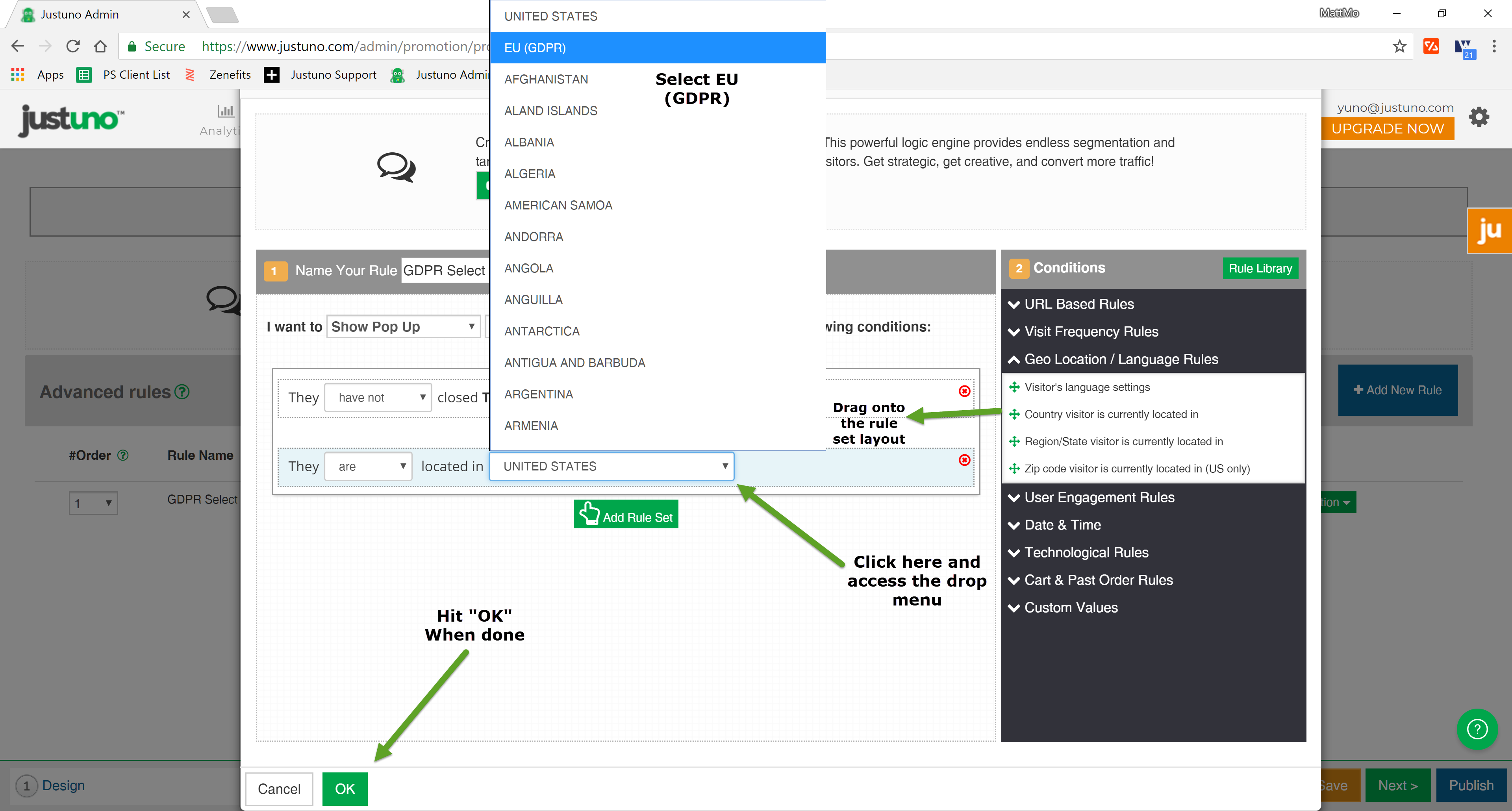The height and width of the screenshot is (811, 1512).
Task: Expand the Cart & Past Order Rules section
Action: 1097,579
